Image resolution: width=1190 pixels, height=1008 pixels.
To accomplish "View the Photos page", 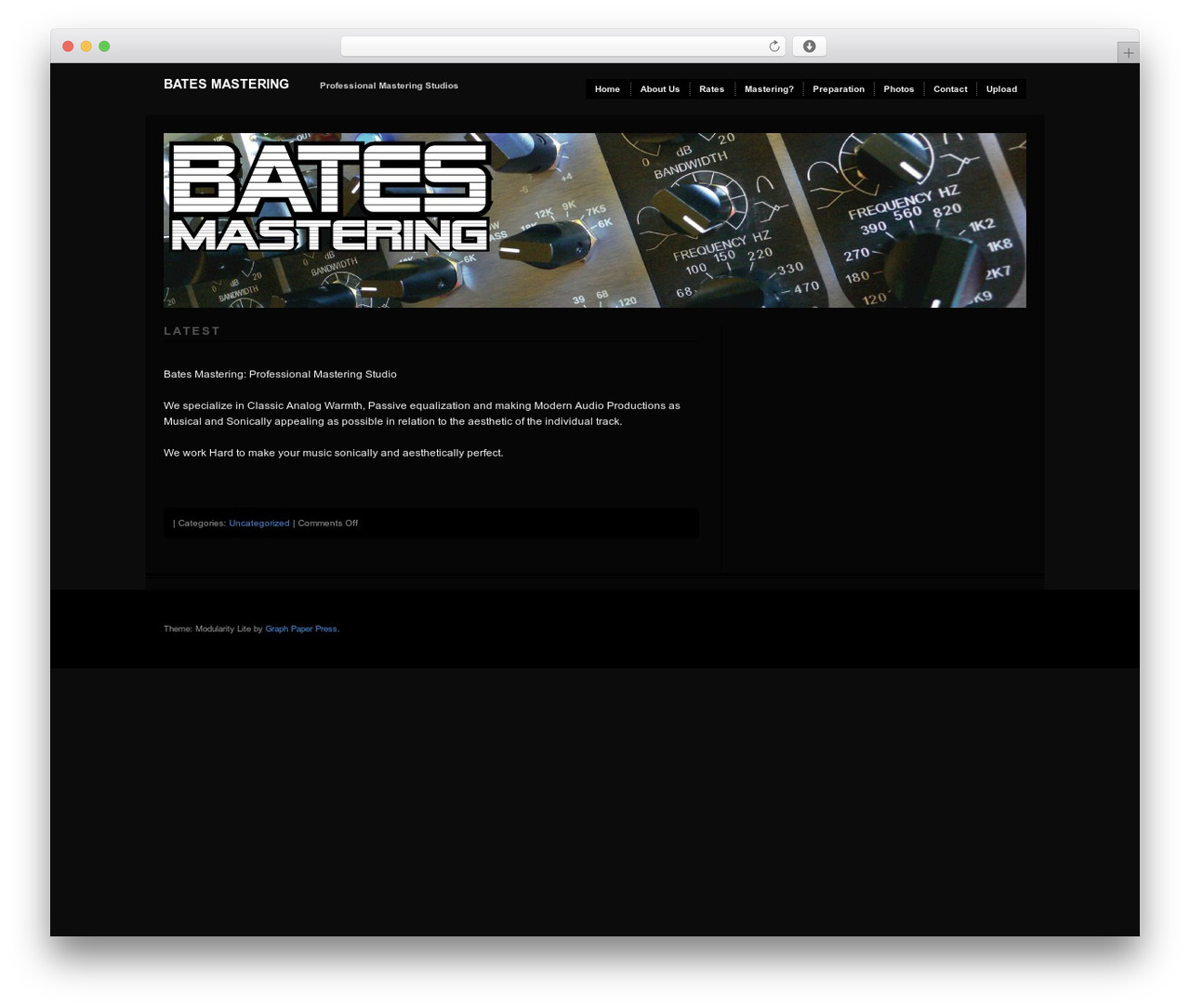I will tap(898, 89).
